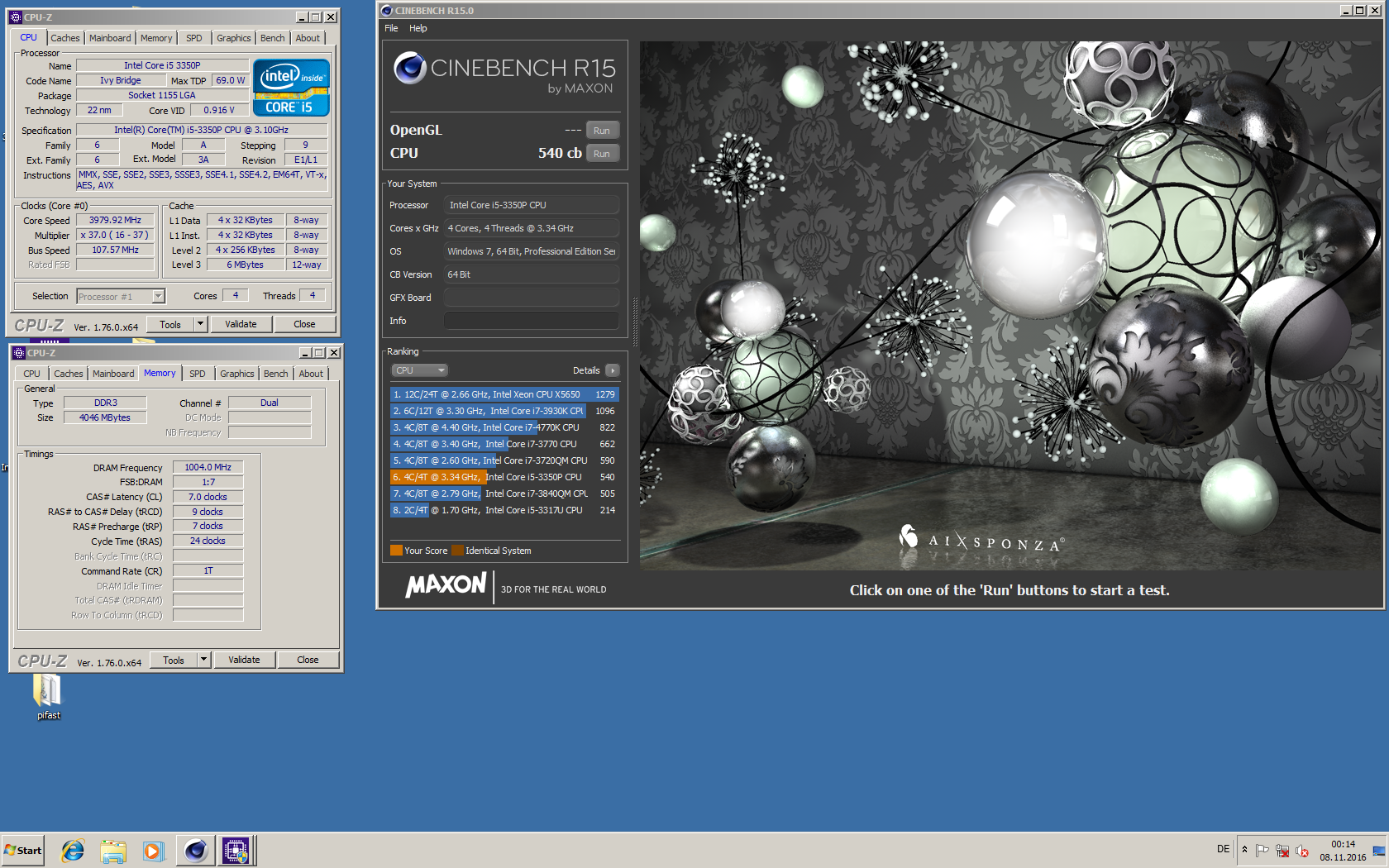
Task: Click the CPU-Z title bar icon of Memory window
Action: click(19, 352)
